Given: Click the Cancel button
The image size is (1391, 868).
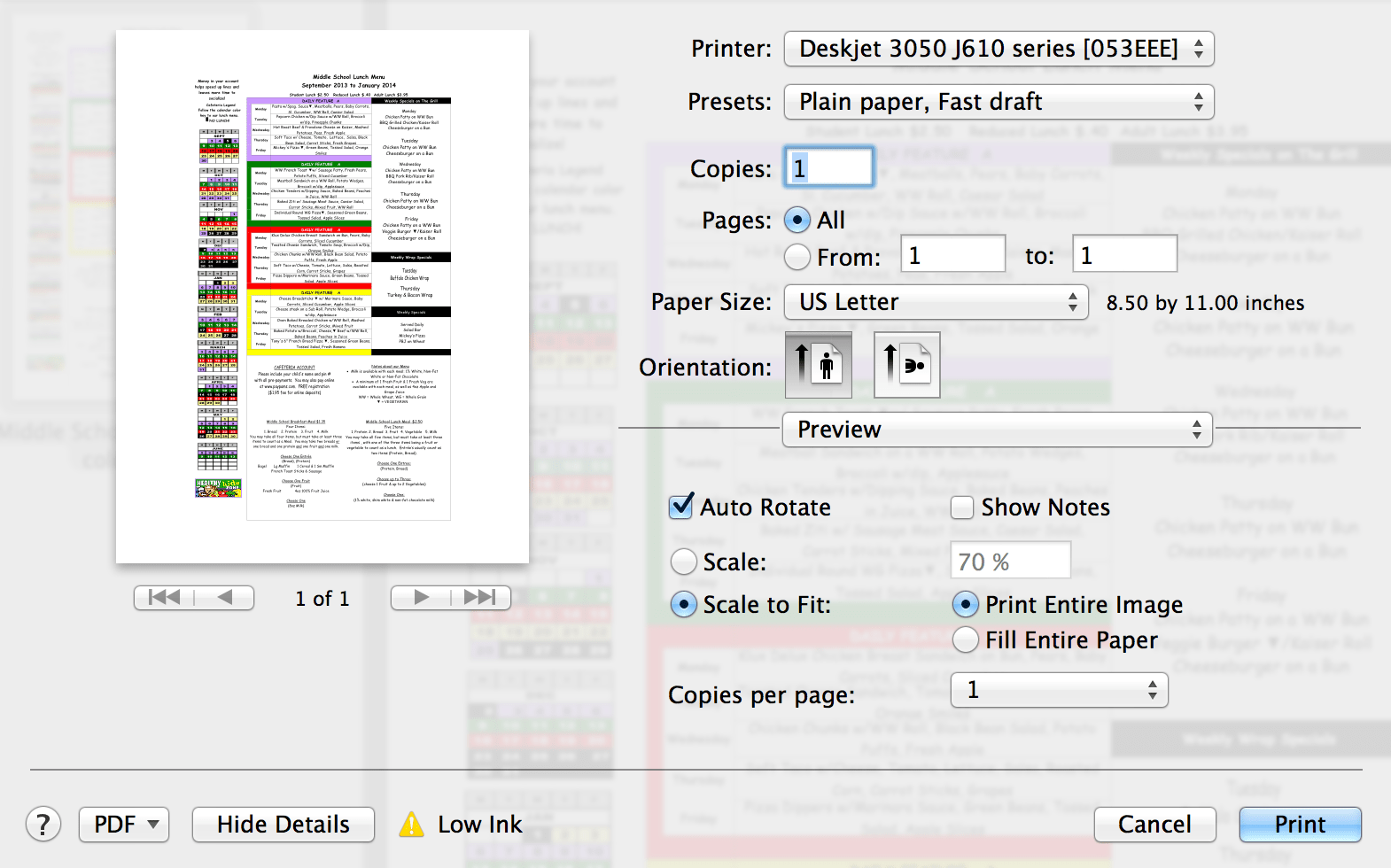Looking at the screenshot, I should [x=1154, y=825].
